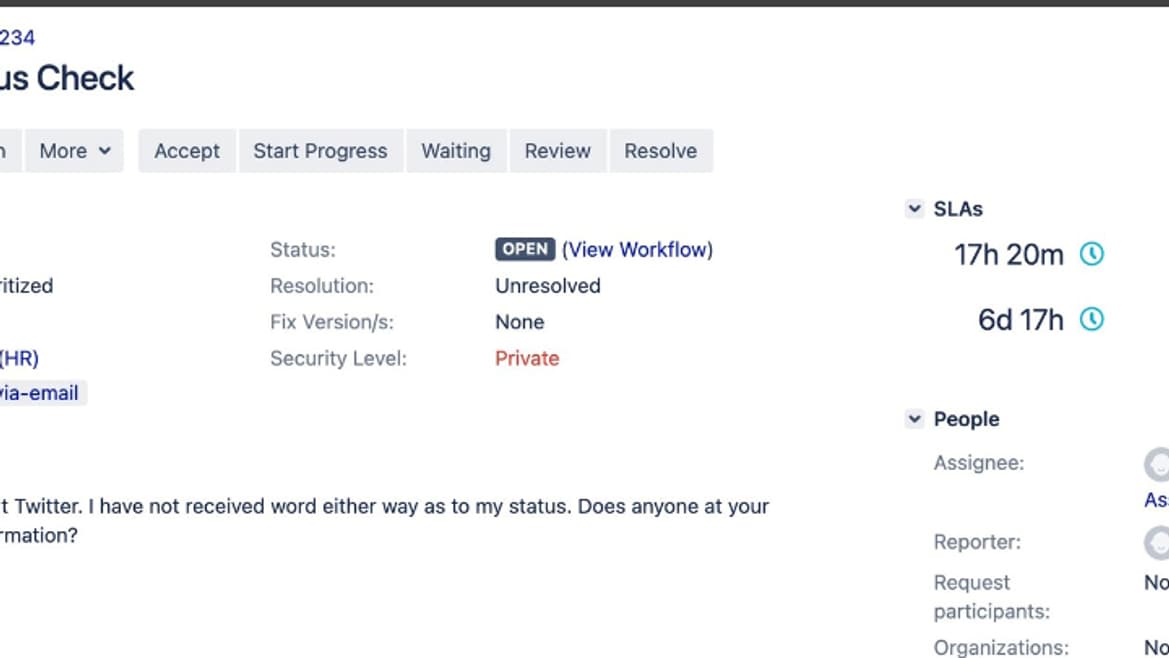
Task: Collapse the SLAs section chevron
Action: 914,209
